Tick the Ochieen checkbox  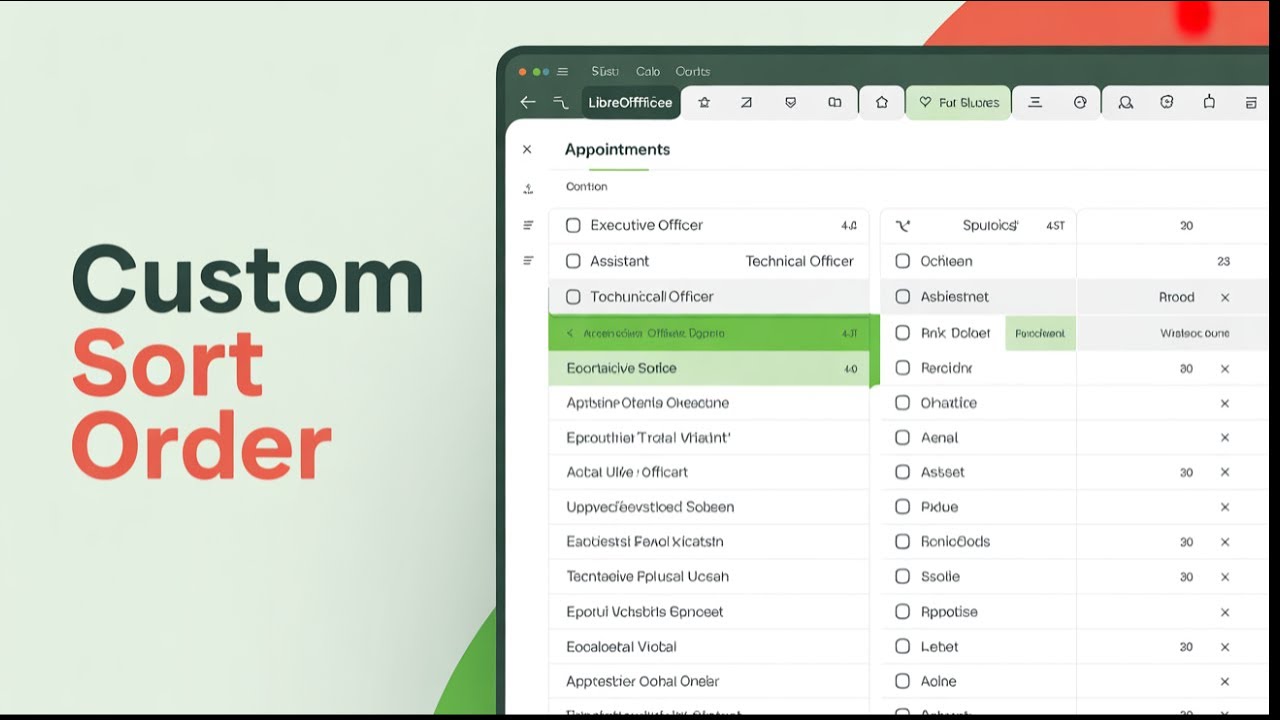click(x=902, y=261)
